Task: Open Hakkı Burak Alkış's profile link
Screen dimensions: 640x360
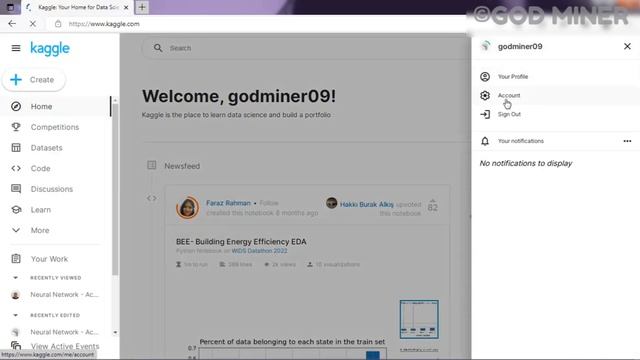Action: click(x=367, y=204)
